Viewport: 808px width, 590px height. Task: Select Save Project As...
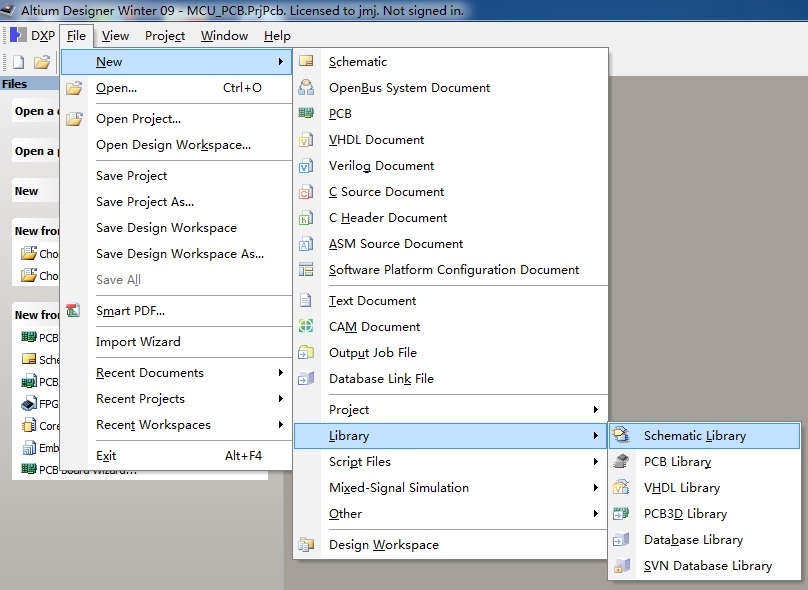tap(176, 201)
